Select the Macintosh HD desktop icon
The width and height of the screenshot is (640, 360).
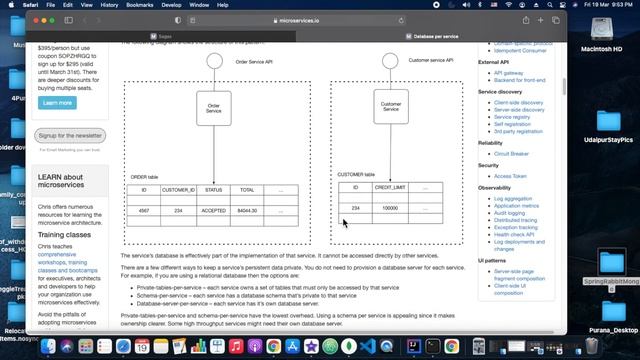tap(602, 34)
